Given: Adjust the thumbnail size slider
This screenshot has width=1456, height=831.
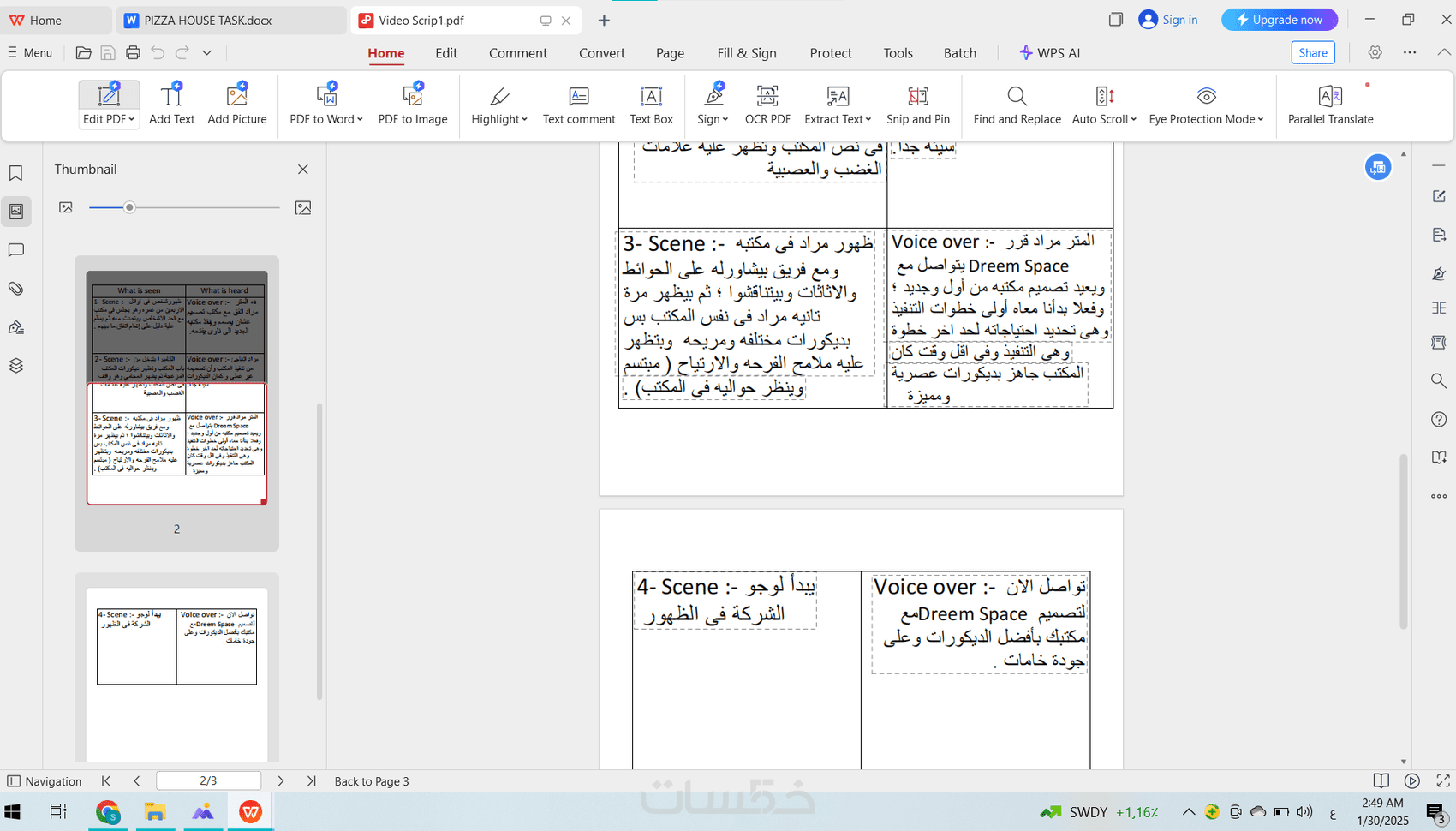Looking at the screenshot, I should click(129, 207).
